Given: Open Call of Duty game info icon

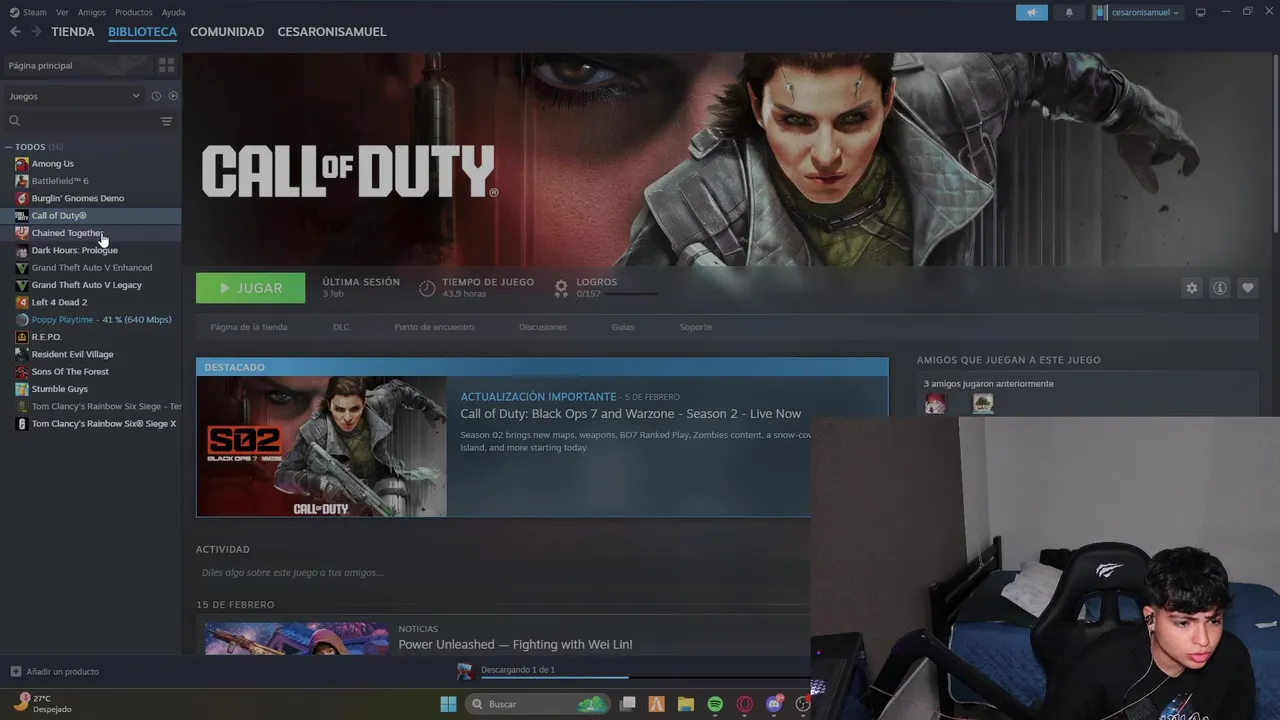Looking at the screenshot, I should point(1219,288).
